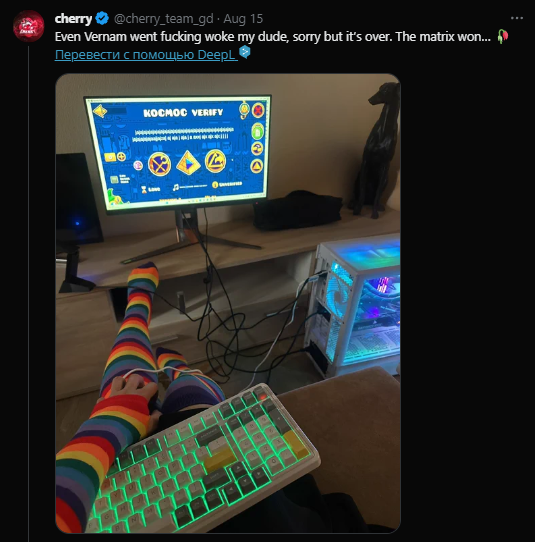Play the level with the pyramid play button
The image size is (535, 542).
[188, 163]
